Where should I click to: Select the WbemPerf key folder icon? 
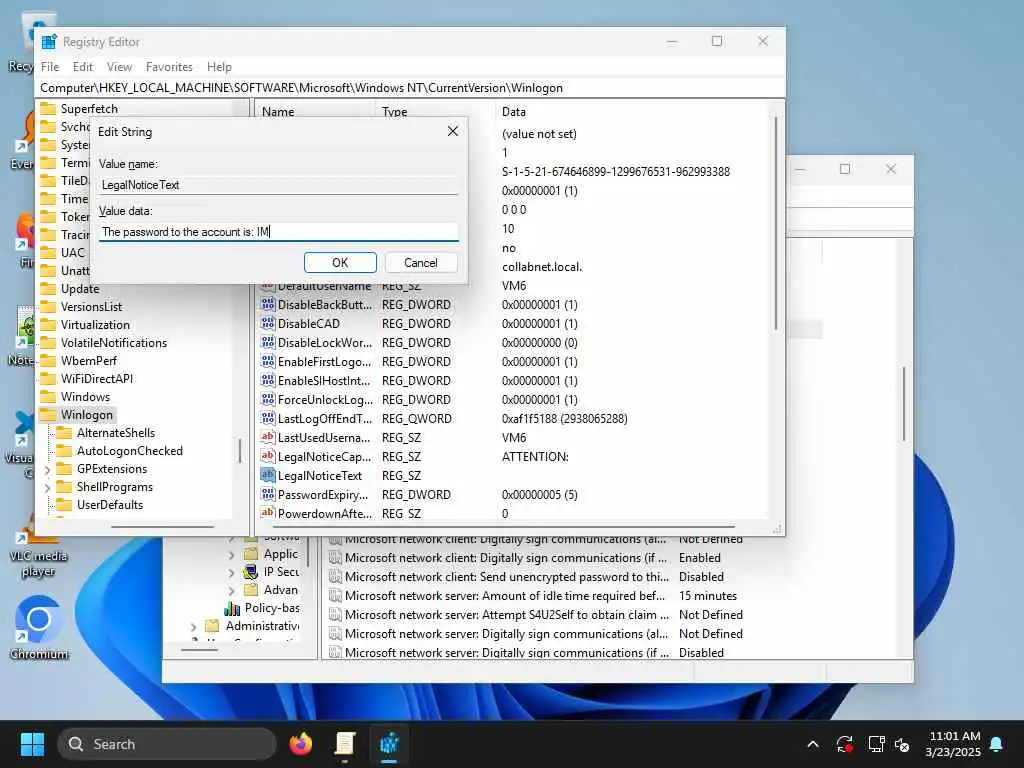tap(48, 360)
